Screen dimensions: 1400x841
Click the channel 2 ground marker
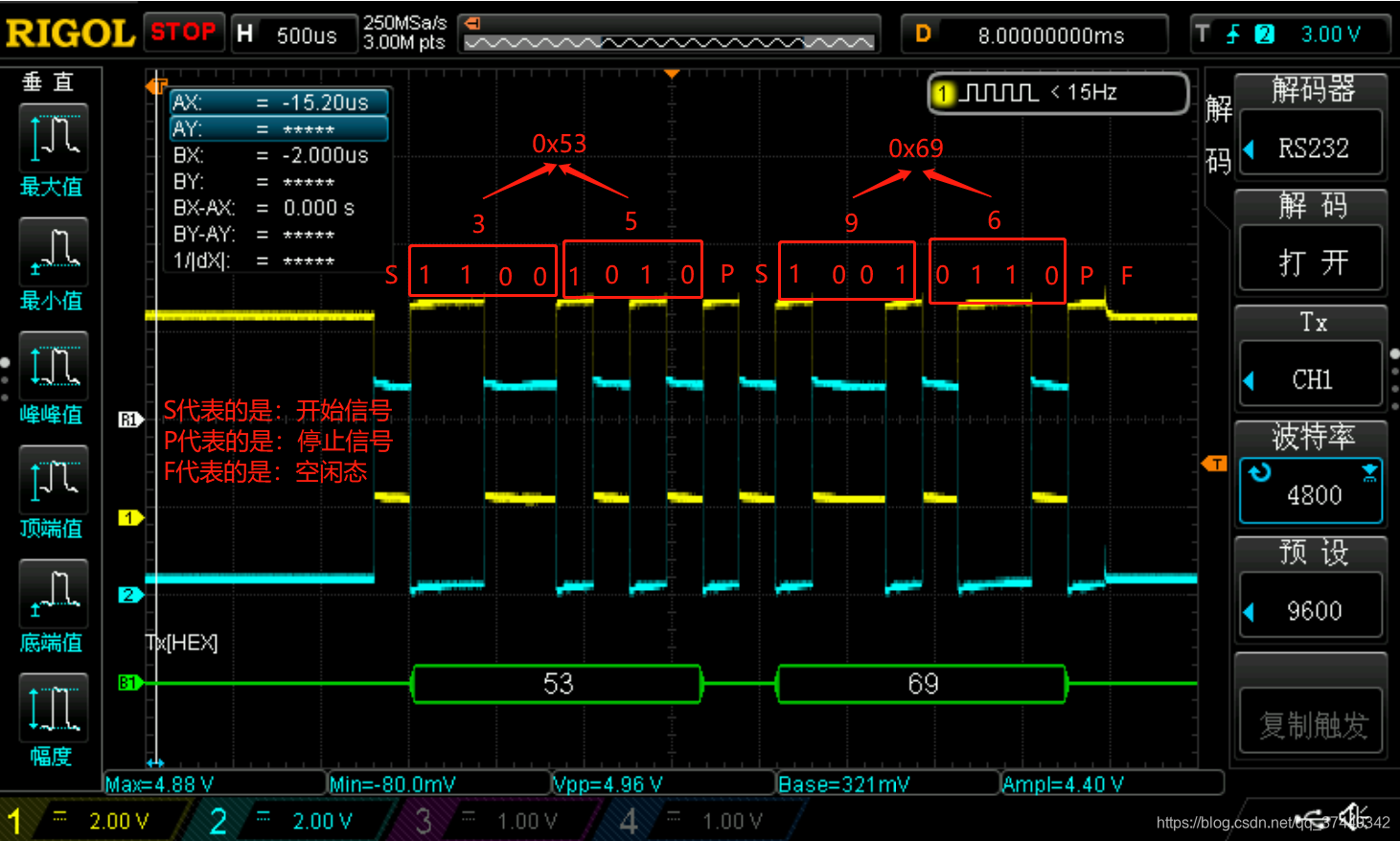[129, 595]
